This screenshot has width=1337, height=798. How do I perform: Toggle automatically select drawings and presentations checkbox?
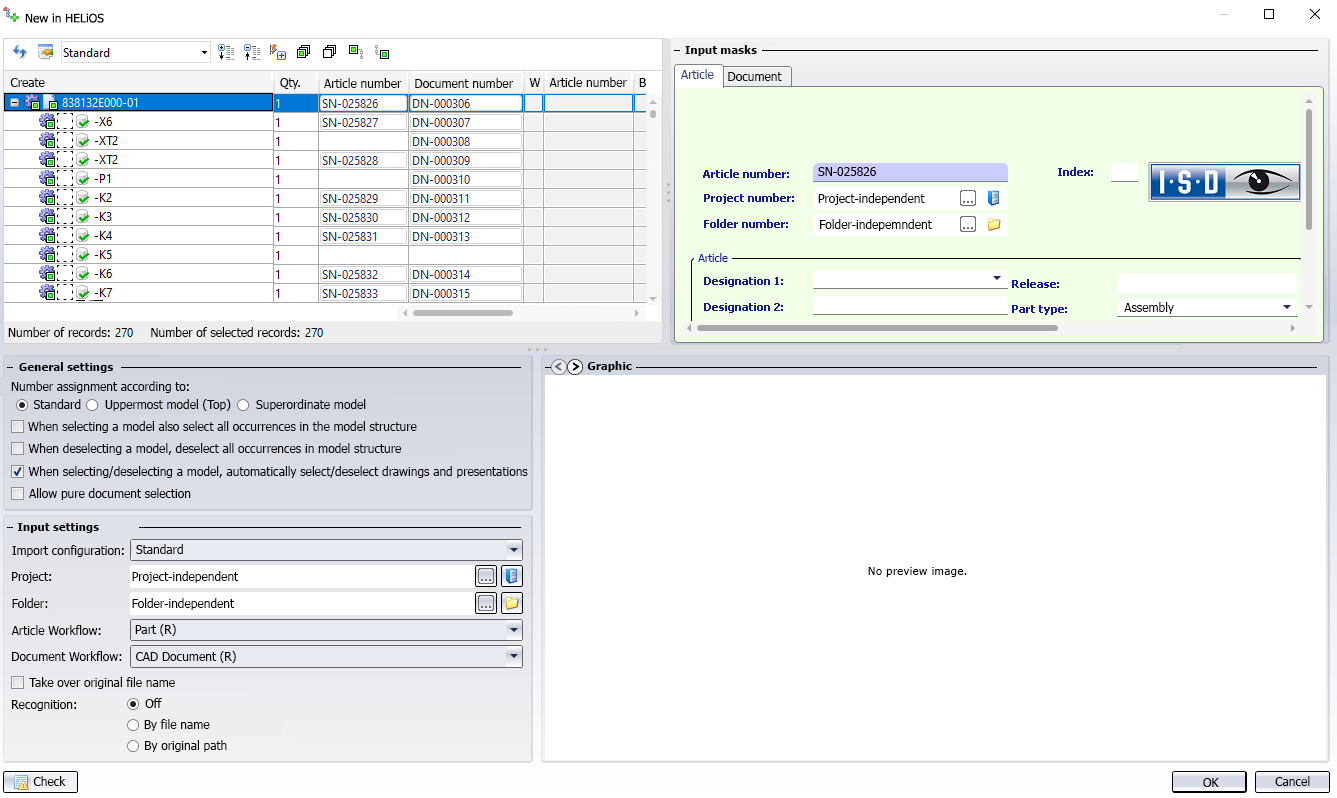(18, 471)
